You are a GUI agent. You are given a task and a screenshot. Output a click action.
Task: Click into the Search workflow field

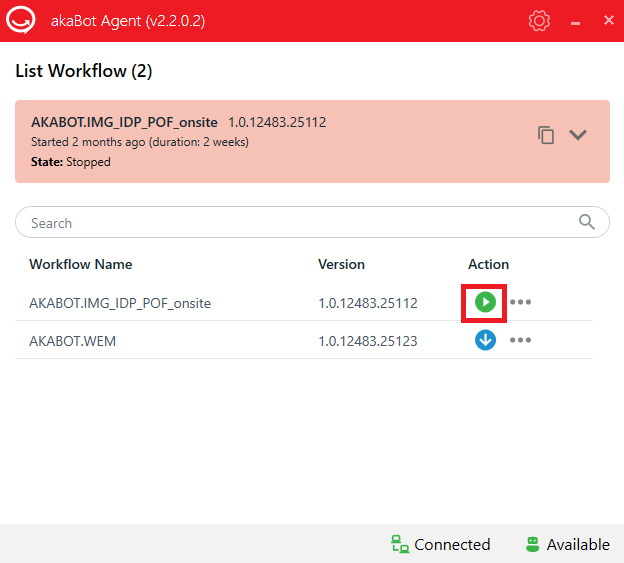tap(312, 222)
